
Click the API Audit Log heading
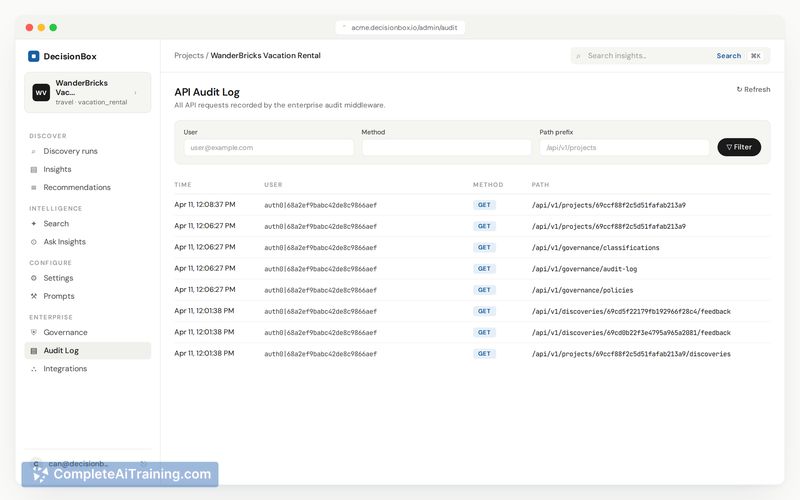click(207, 92)
